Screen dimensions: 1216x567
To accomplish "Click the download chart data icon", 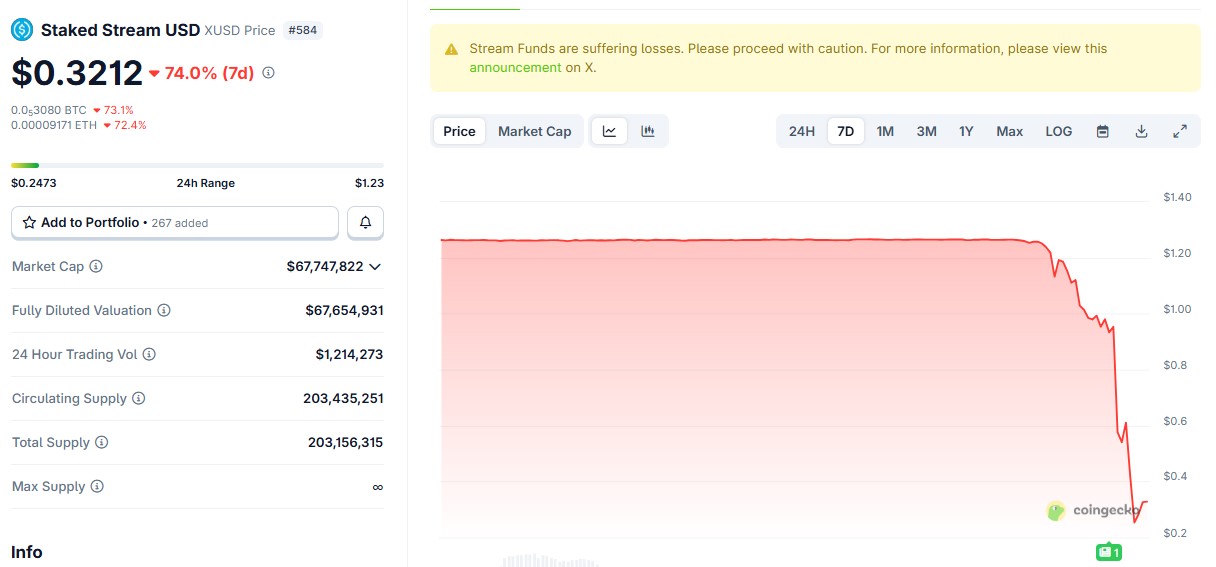I will pyautogui.click(x=1141, y=131).
